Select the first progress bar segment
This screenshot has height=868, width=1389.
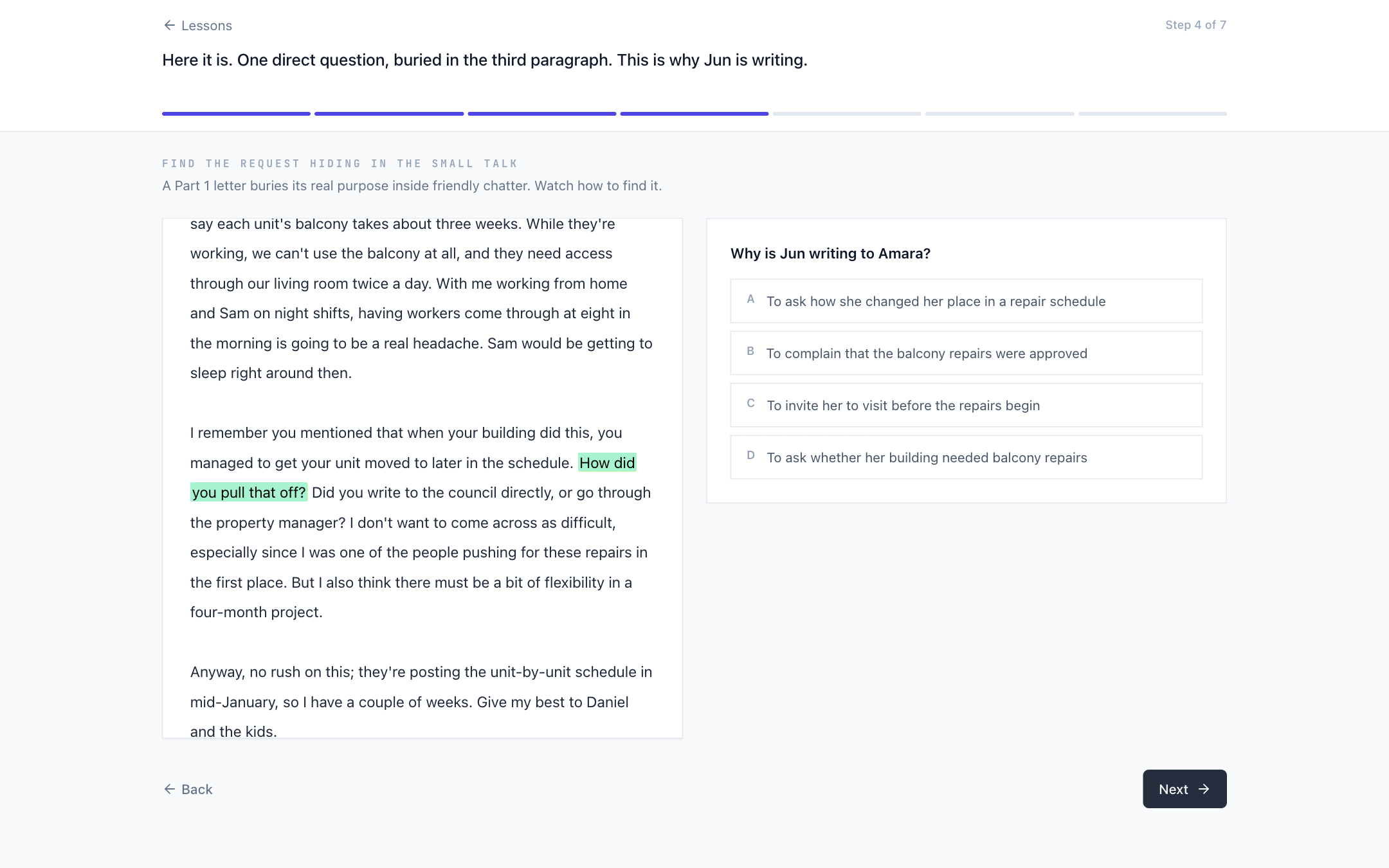pos(236,114)
